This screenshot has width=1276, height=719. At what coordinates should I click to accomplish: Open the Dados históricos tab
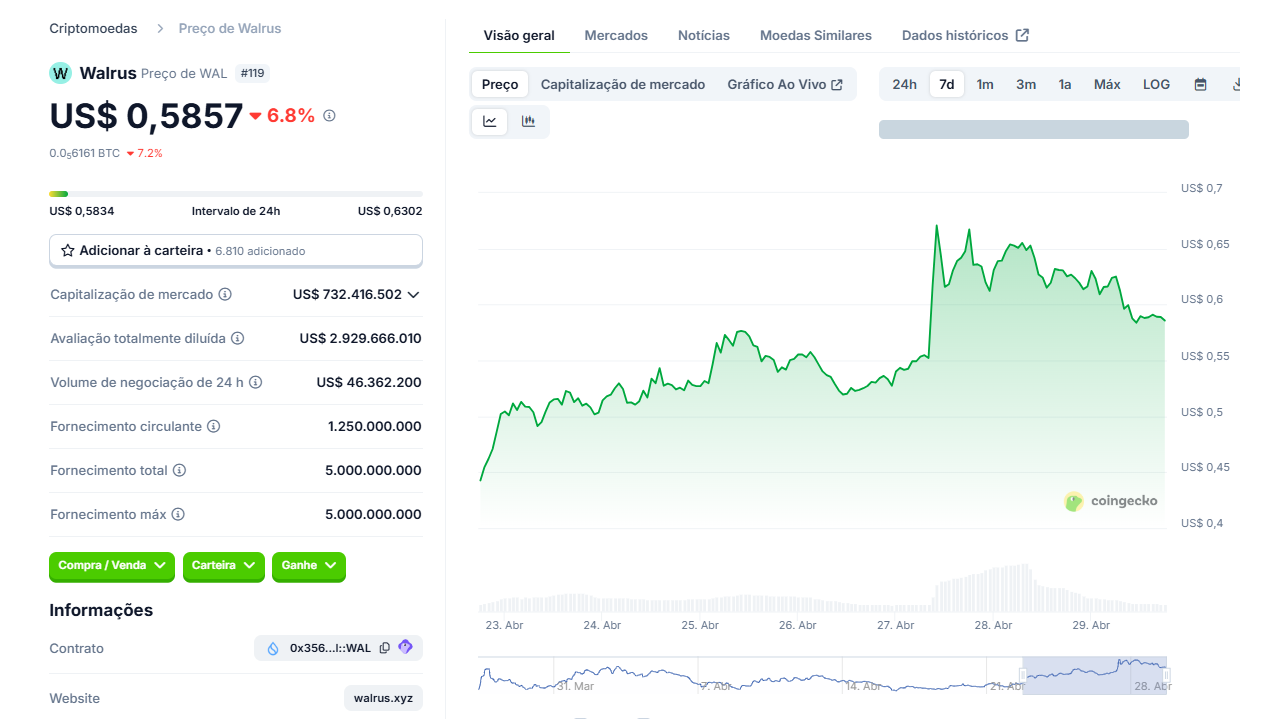(965, 35)
